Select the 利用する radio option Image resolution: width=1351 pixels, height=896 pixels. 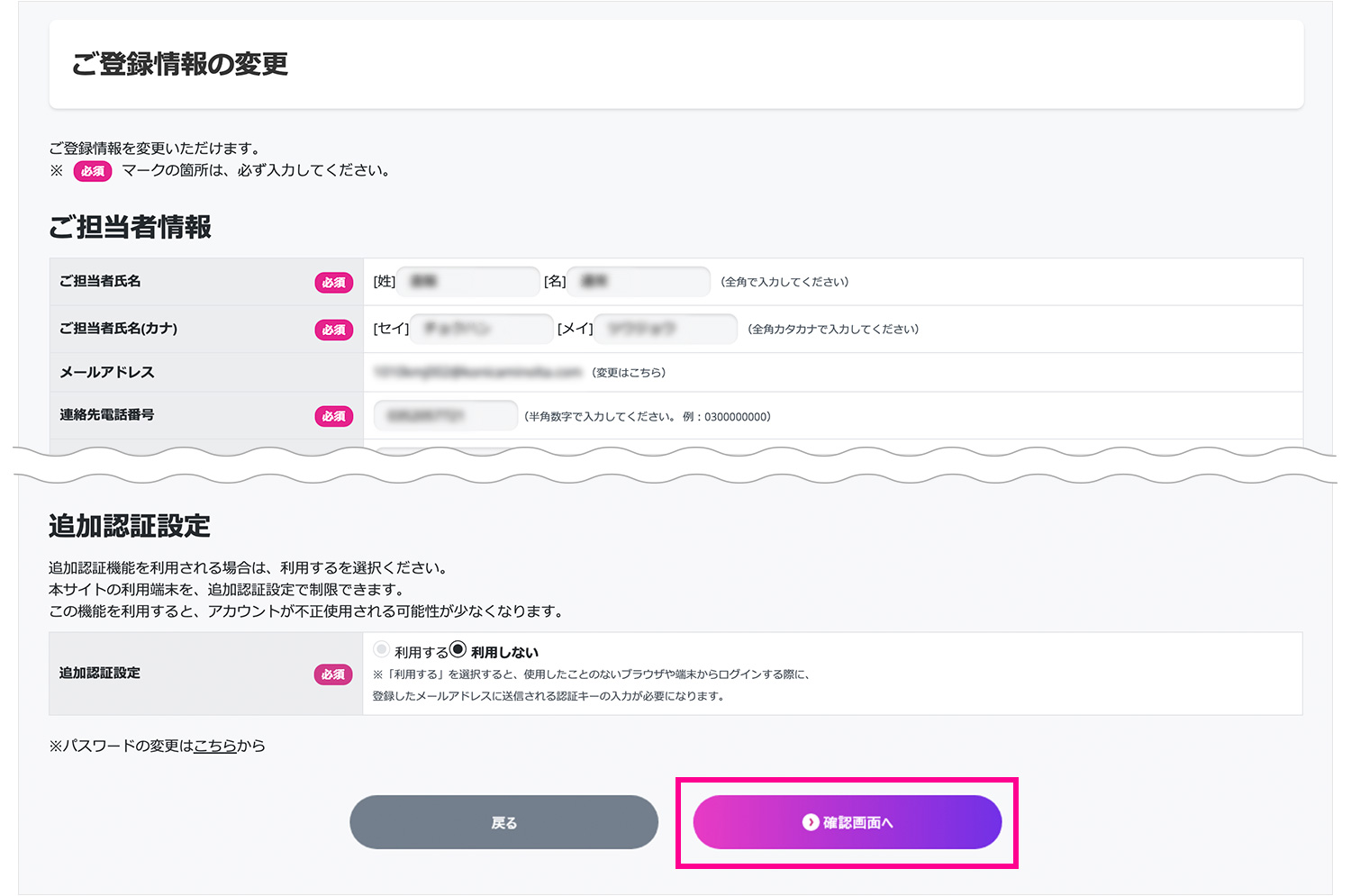[382, 650]
